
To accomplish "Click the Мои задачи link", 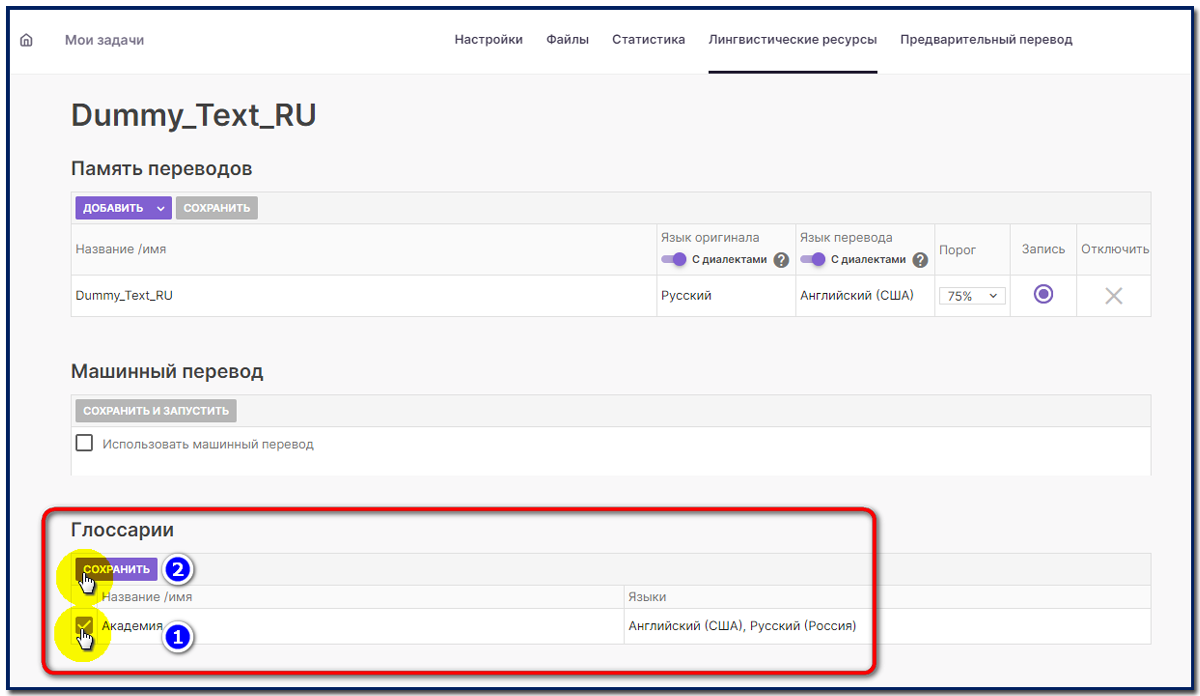I will point(104,40).
